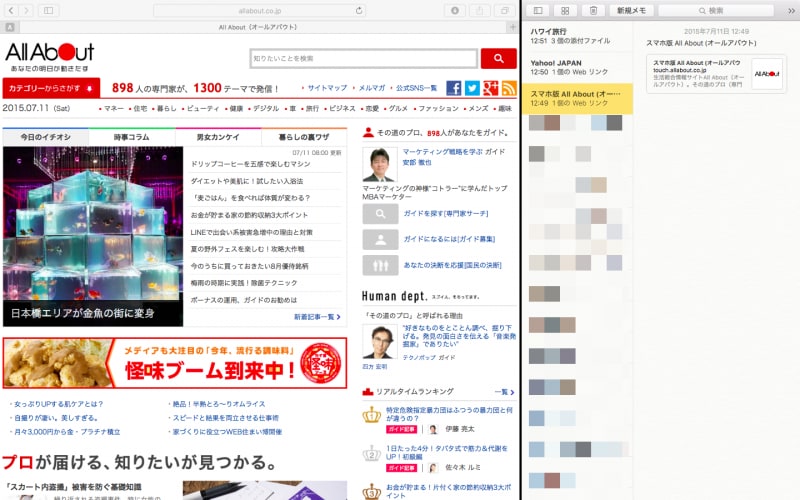Image resolution: width=800 pixels, height=500 pixels.
Task: Click the サイトマップ link
Action: (327, 88)
